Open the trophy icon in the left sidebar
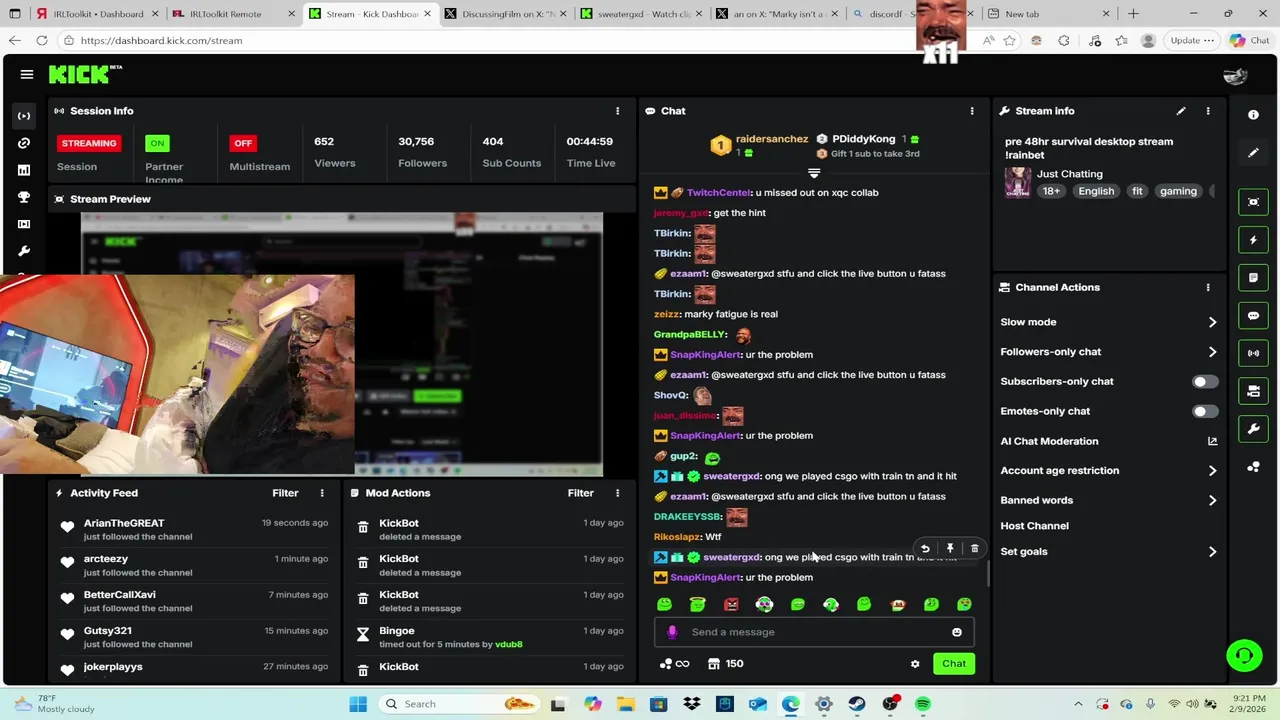The width and height of the screenshot is (1280, 720). [24, 197]
